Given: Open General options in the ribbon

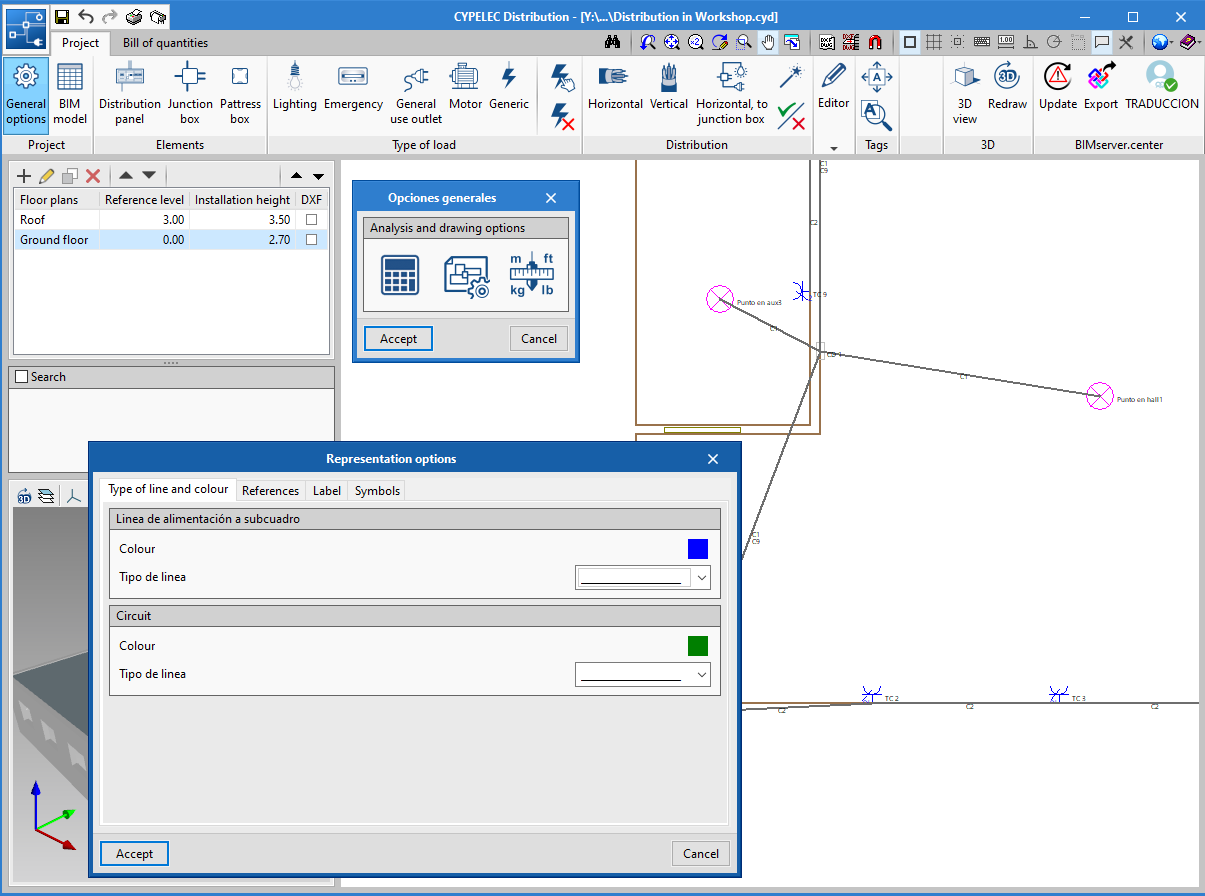Looking at the screenshot, I should click(26, 94).
